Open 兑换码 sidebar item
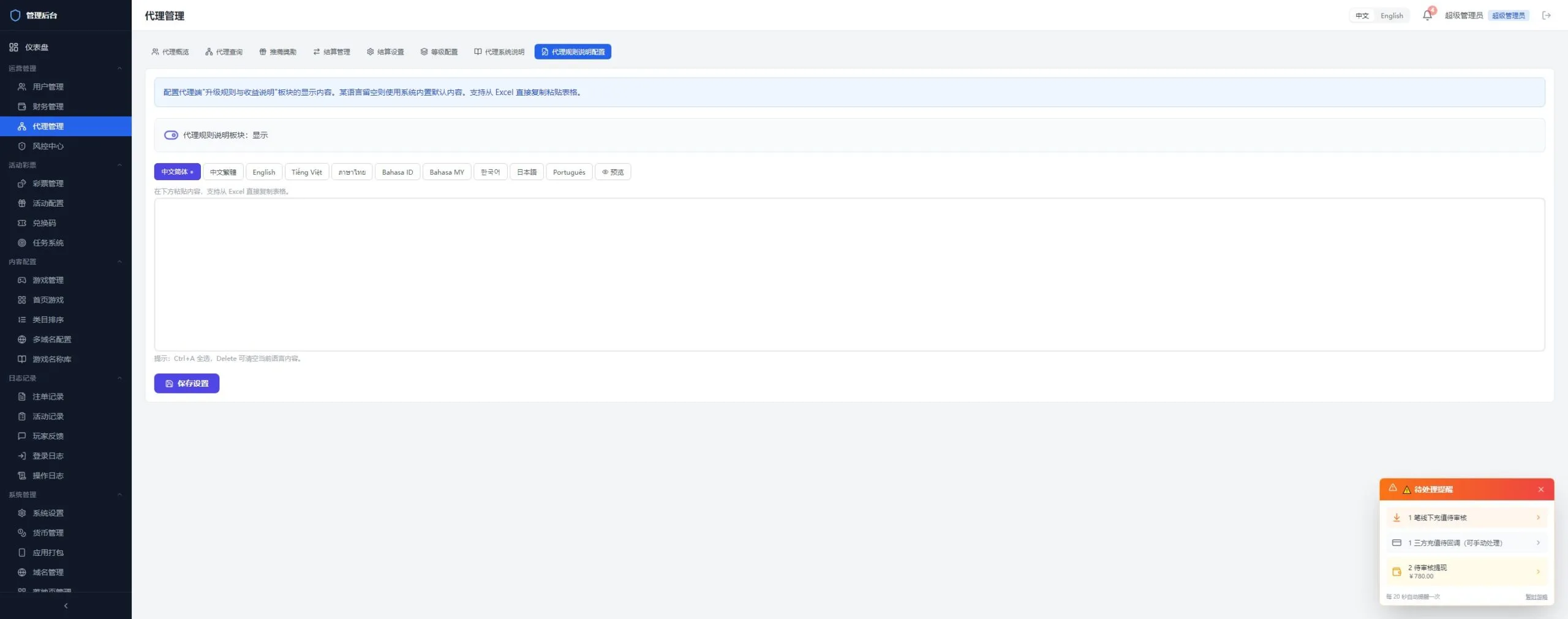This screenshot has height=619, width=1568. [x=66, y=223]
